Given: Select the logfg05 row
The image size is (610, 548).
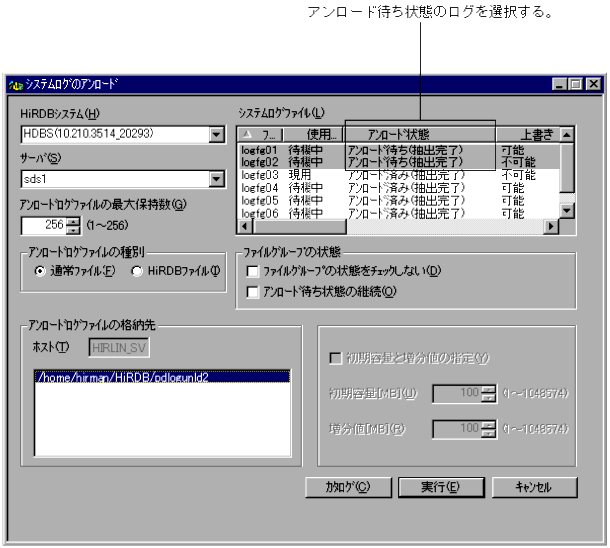Looking at the screenshot, I should 399,201.
